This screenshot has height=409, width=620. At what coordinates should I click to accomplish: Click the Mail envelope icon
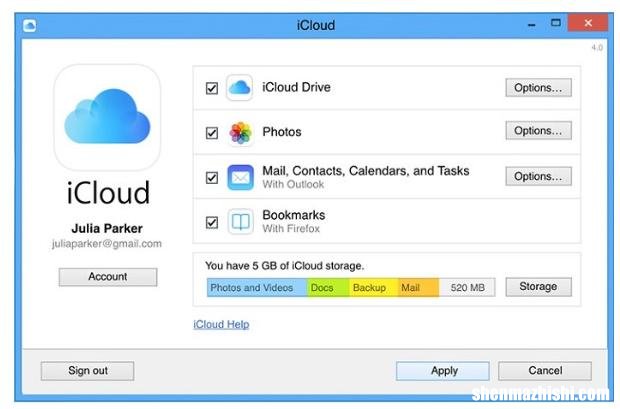pos(240,177)
